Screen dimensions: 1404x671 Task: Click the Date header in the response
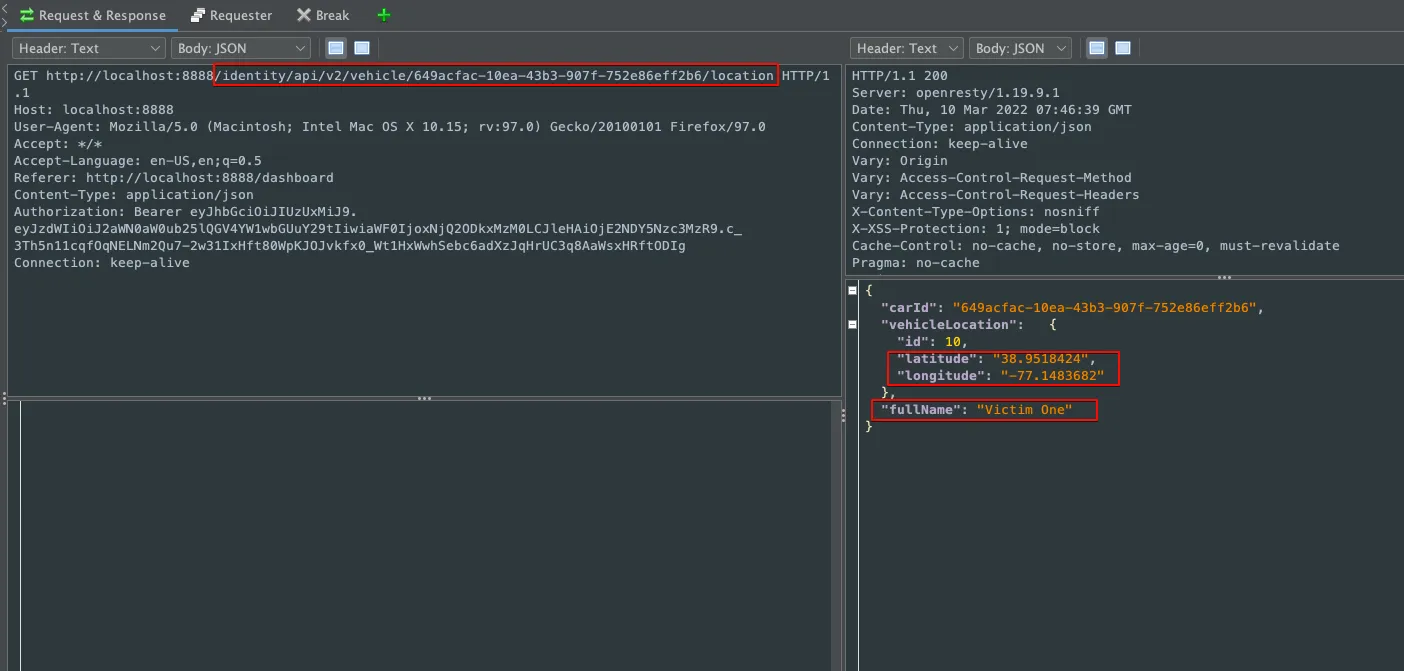click(x=992, y=110)
